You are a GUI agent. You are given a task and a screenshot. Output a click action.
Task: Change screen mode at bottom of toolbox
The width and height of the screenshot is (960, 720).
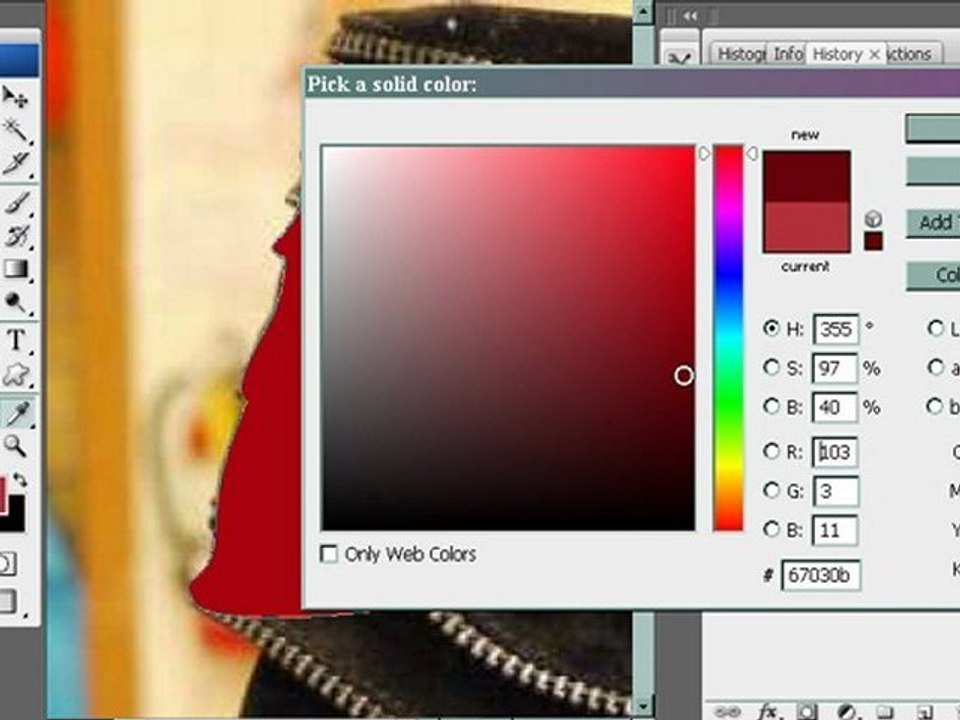7,601
